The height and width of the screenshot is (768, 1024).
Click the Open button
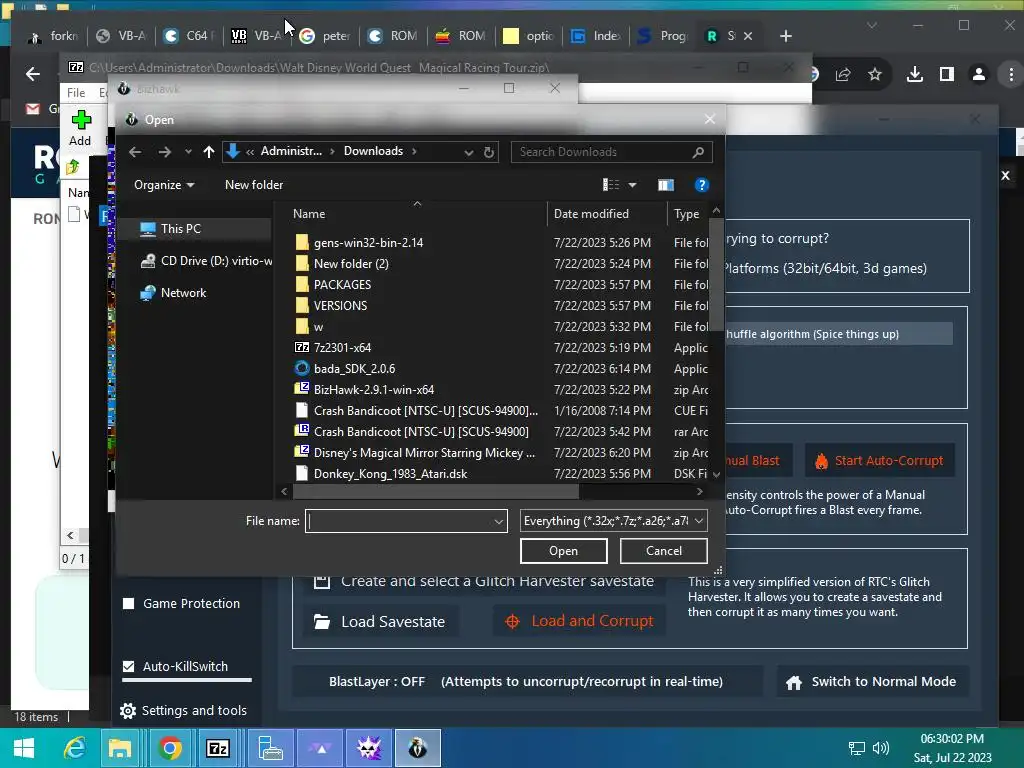564,551
